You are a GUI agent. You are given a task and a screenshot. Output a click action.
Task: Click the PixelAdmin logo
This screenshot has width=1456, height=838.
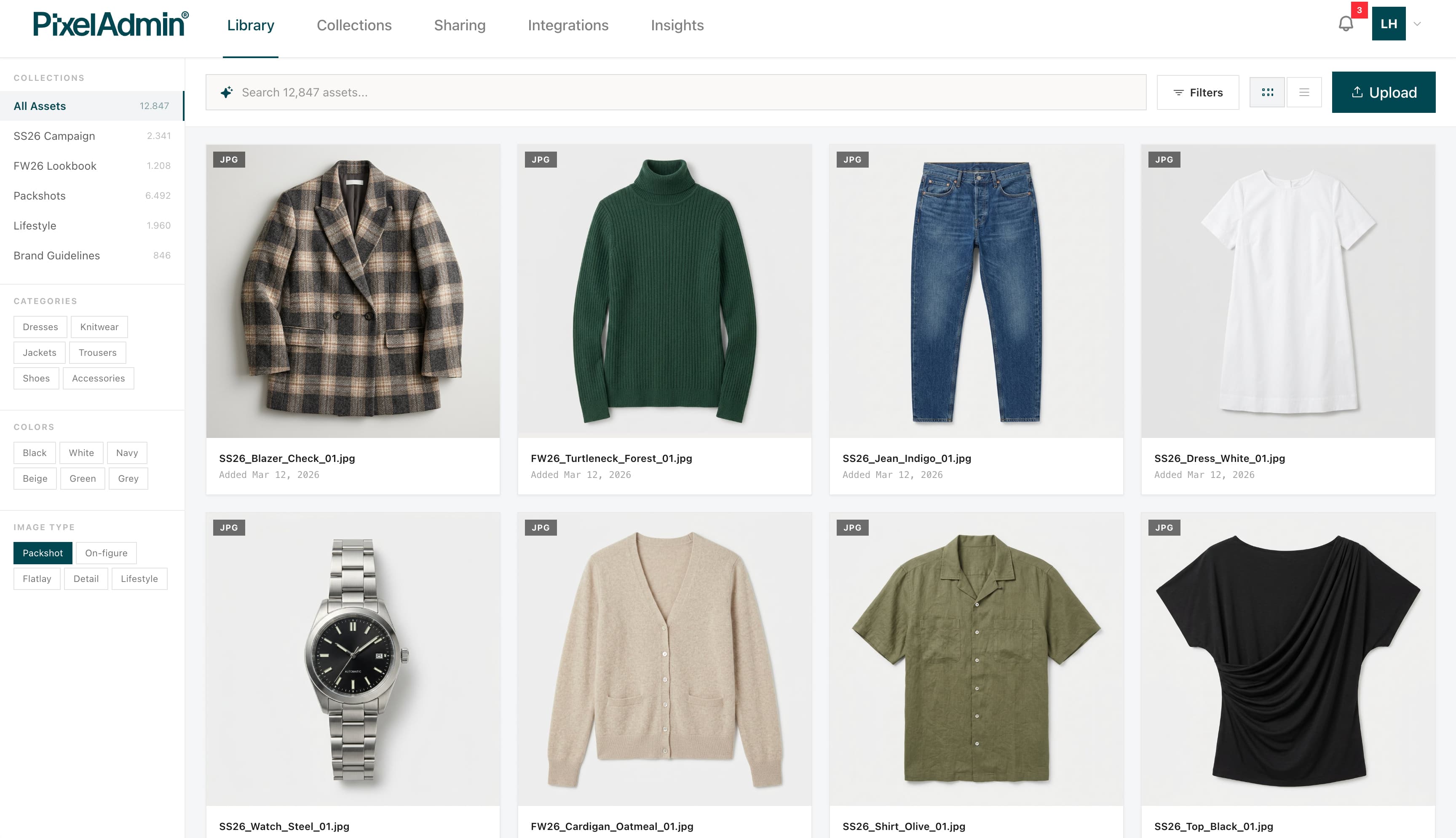pos(110,25)
